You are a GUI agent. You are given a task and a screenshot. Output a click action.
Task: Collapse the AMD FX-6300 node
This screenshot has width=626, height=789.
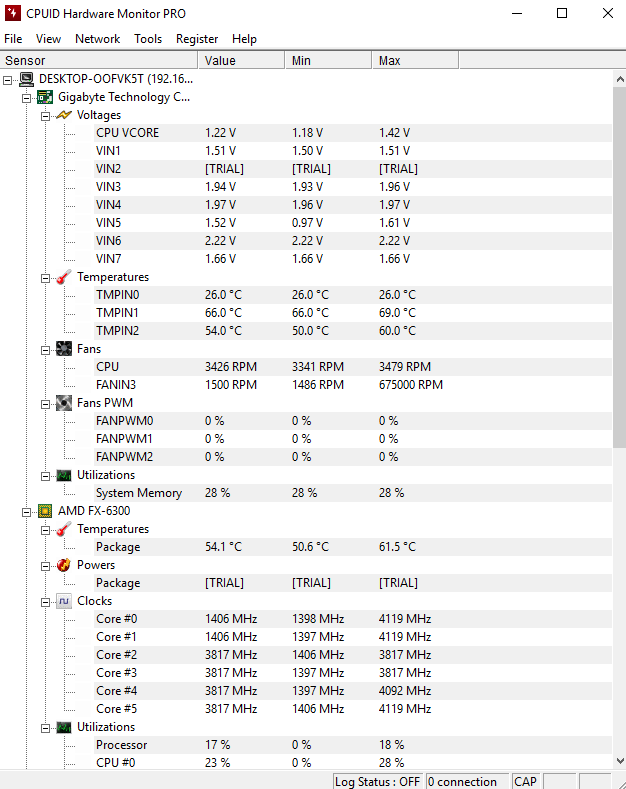[x=26, y=512]
